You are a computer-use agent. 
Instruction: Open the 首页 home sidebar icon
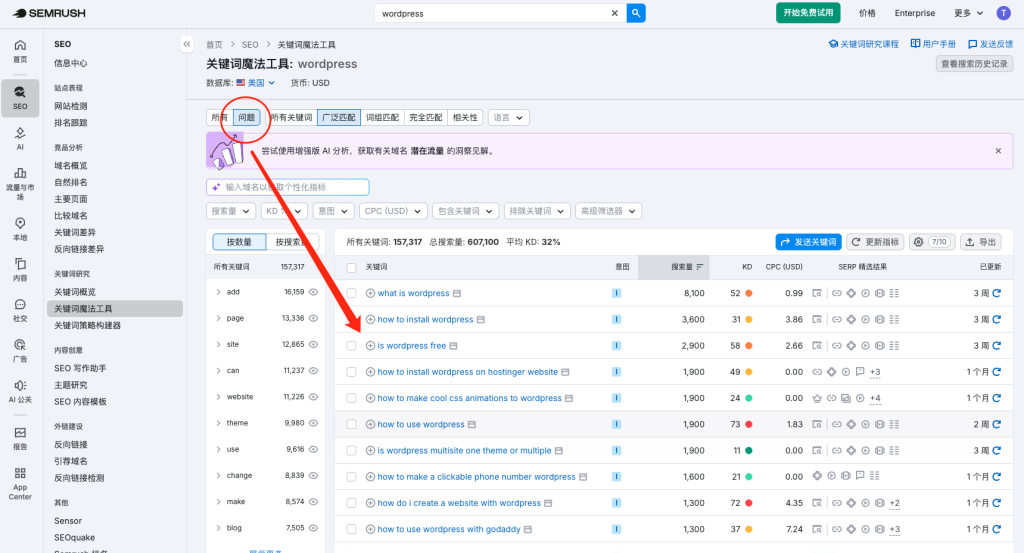(x=20, y=51)
